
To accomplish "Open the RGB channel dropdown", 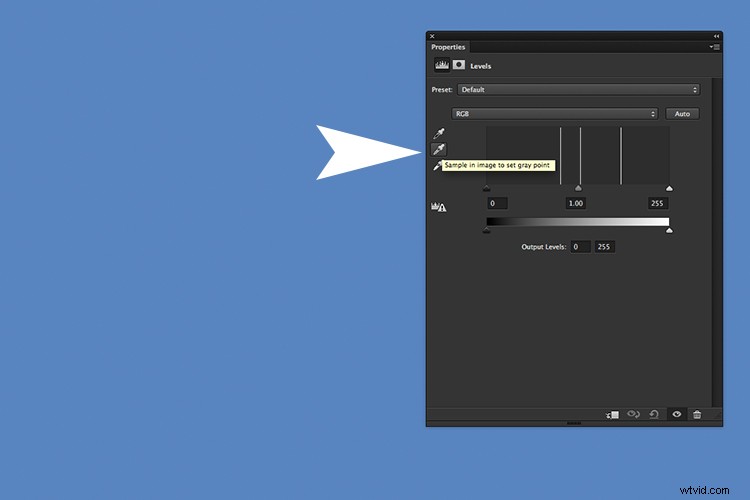I will pyautogui.click(x=555, y=113).
